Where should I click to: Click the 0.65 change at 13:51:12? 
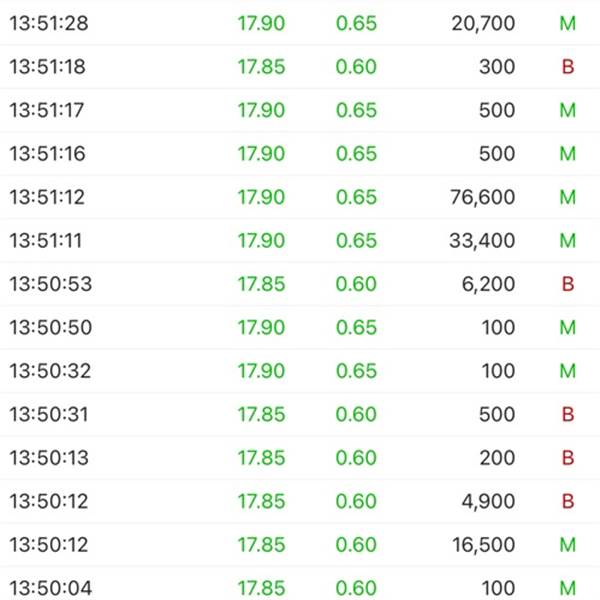coord(356,197)
